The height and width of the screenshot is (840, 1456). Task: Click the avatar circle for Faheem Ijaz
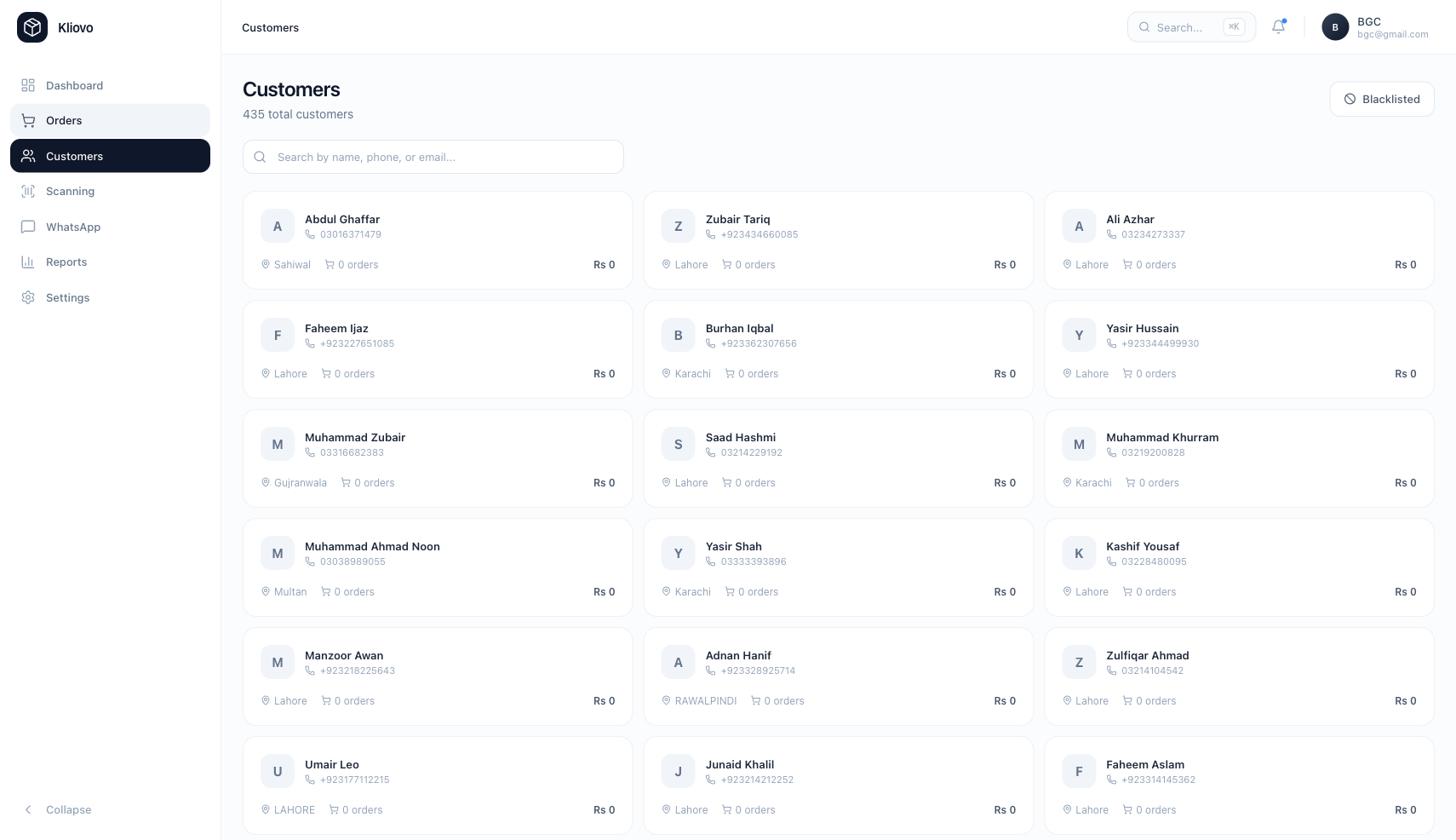tap(277, 335)
